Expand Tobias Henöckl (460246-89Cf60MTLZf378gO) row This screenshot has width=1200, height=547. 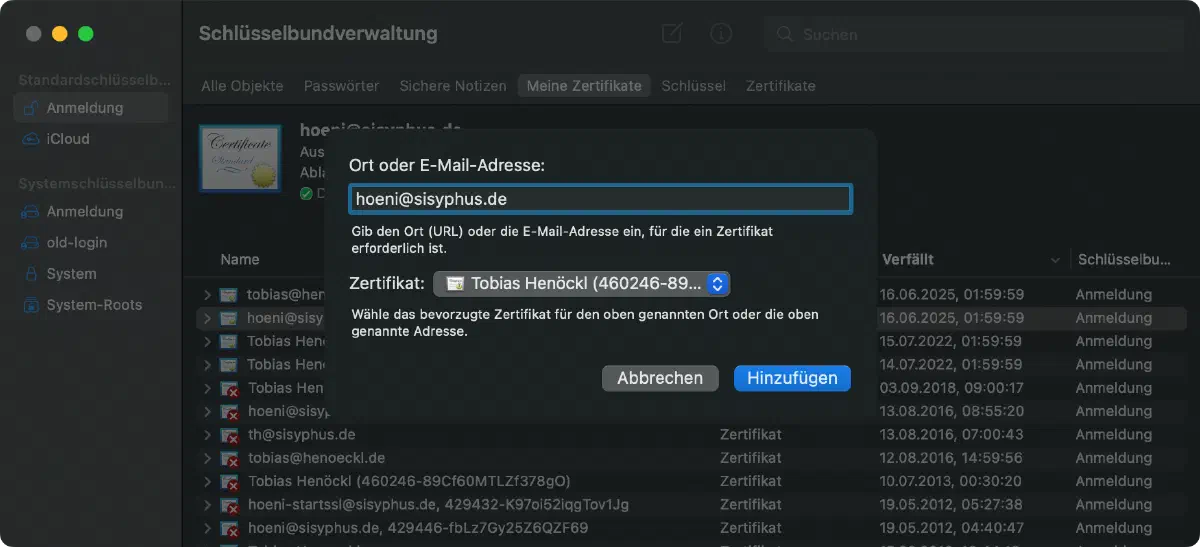(x=207, y=481)
